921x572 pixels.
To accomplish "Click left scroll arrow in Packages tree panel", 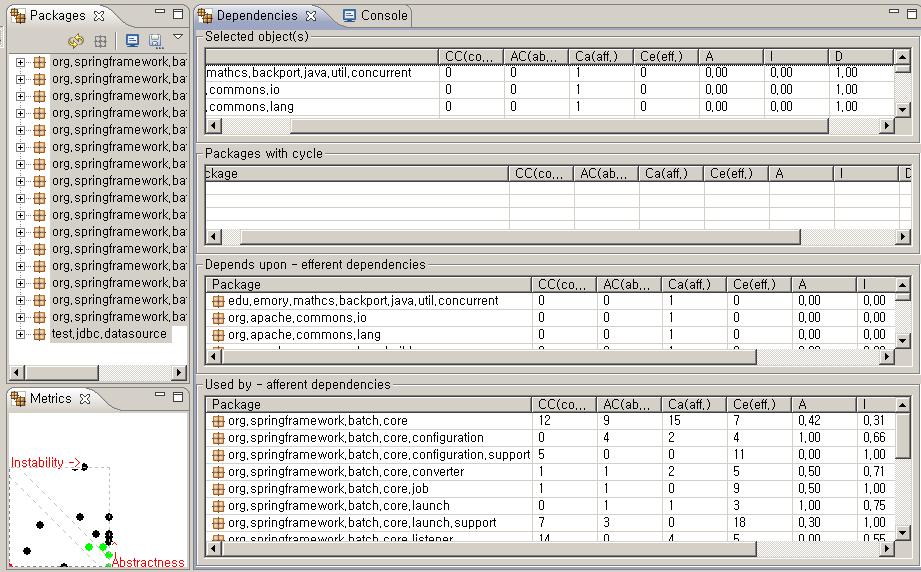I will pyautogui.click(x=17, y=372).
